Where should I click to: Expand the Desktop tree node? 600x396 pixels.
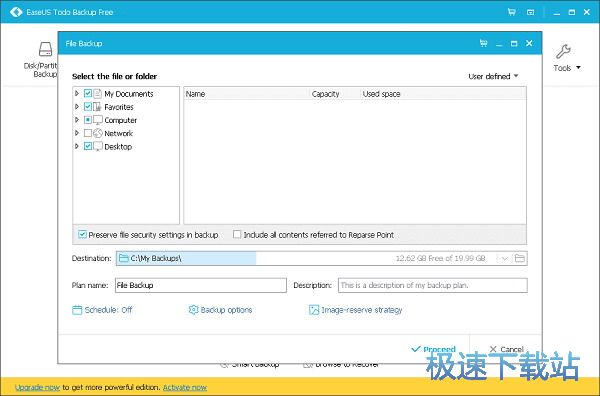click(77, 146)
